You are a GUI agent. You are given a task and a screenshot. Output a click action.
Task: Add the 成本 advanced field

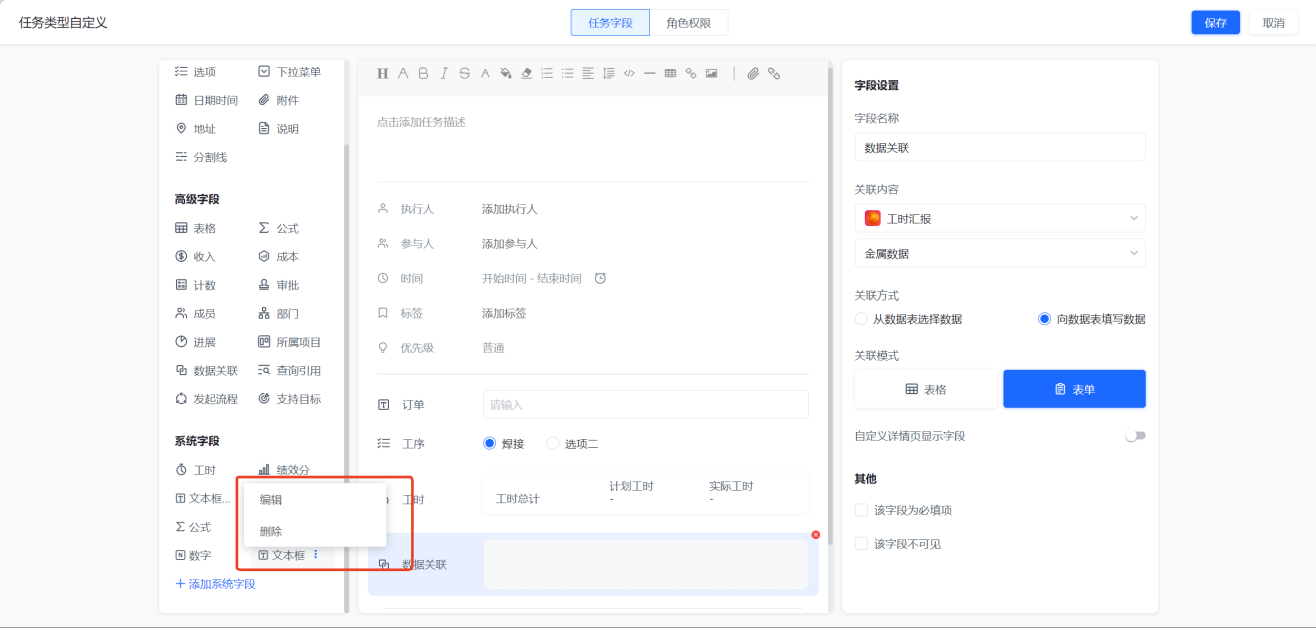(279, 257)
